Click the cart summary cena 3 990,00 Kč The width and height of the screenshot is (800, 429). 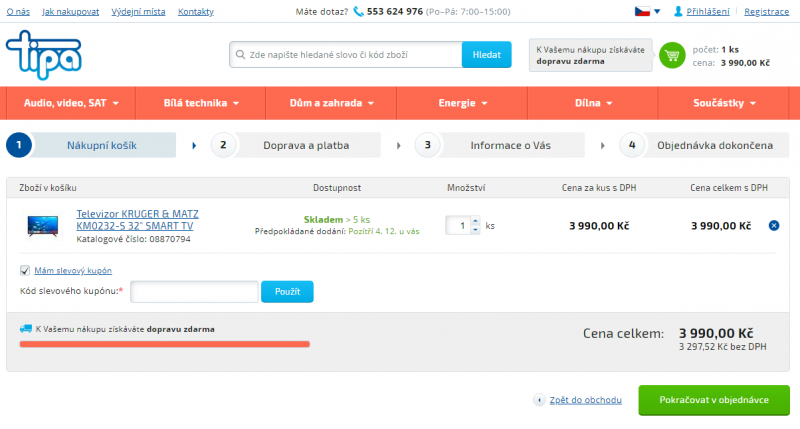[731, 63]
